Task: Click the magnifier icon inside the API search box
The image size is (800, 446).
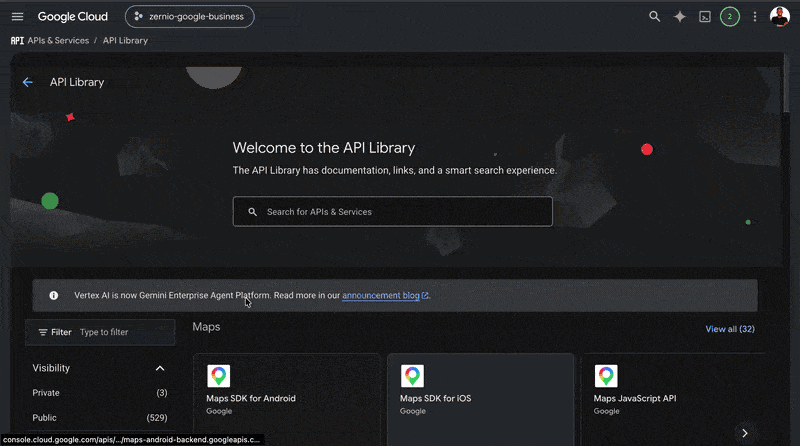Action: [253, 212]
